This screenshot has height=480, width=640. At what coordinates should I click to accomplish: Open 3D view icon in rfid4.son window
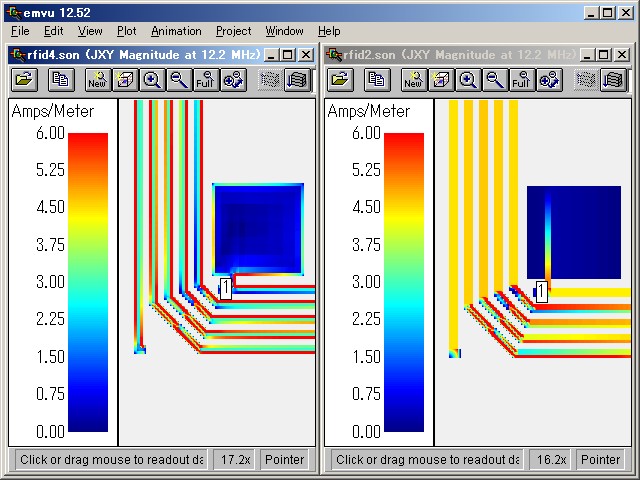(125, 80)
